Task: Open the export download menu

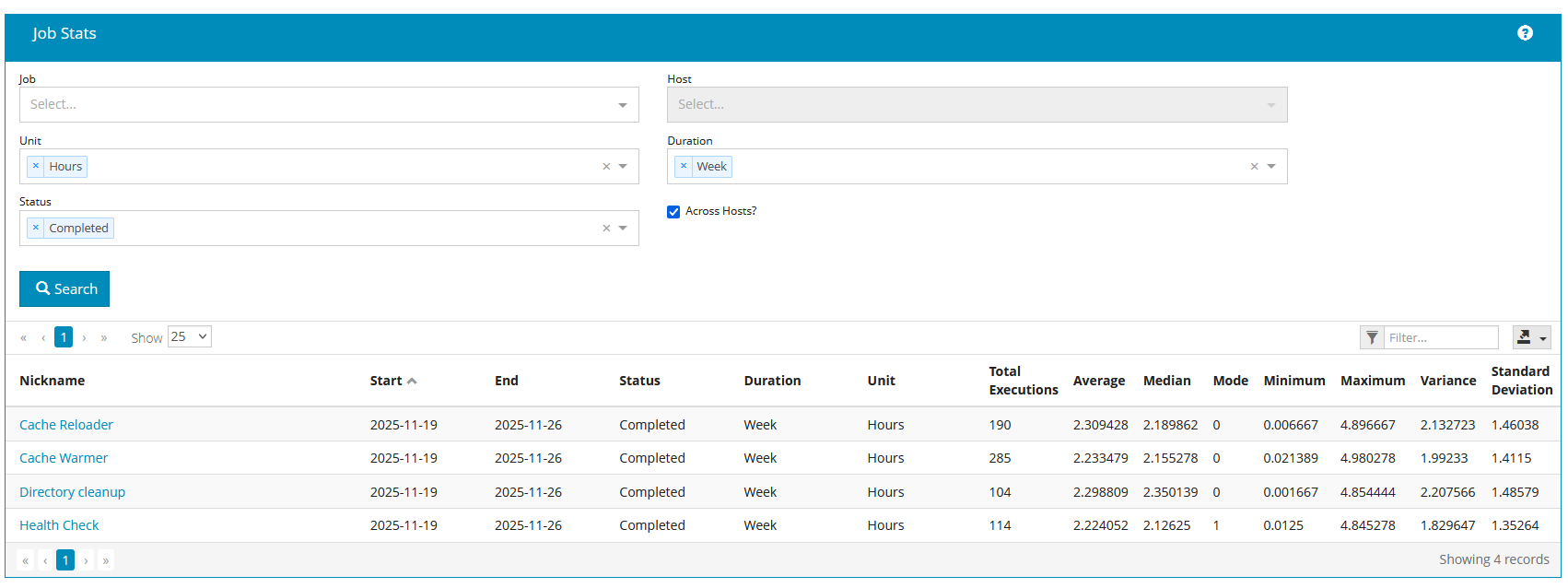Action: 1531,337
